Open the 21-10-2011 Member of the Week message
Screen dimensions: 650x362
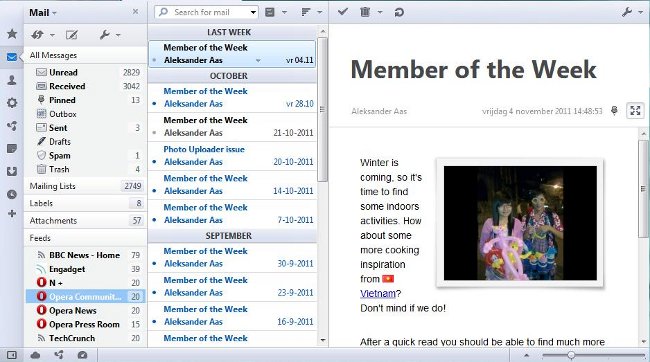[x=232, y=127]
